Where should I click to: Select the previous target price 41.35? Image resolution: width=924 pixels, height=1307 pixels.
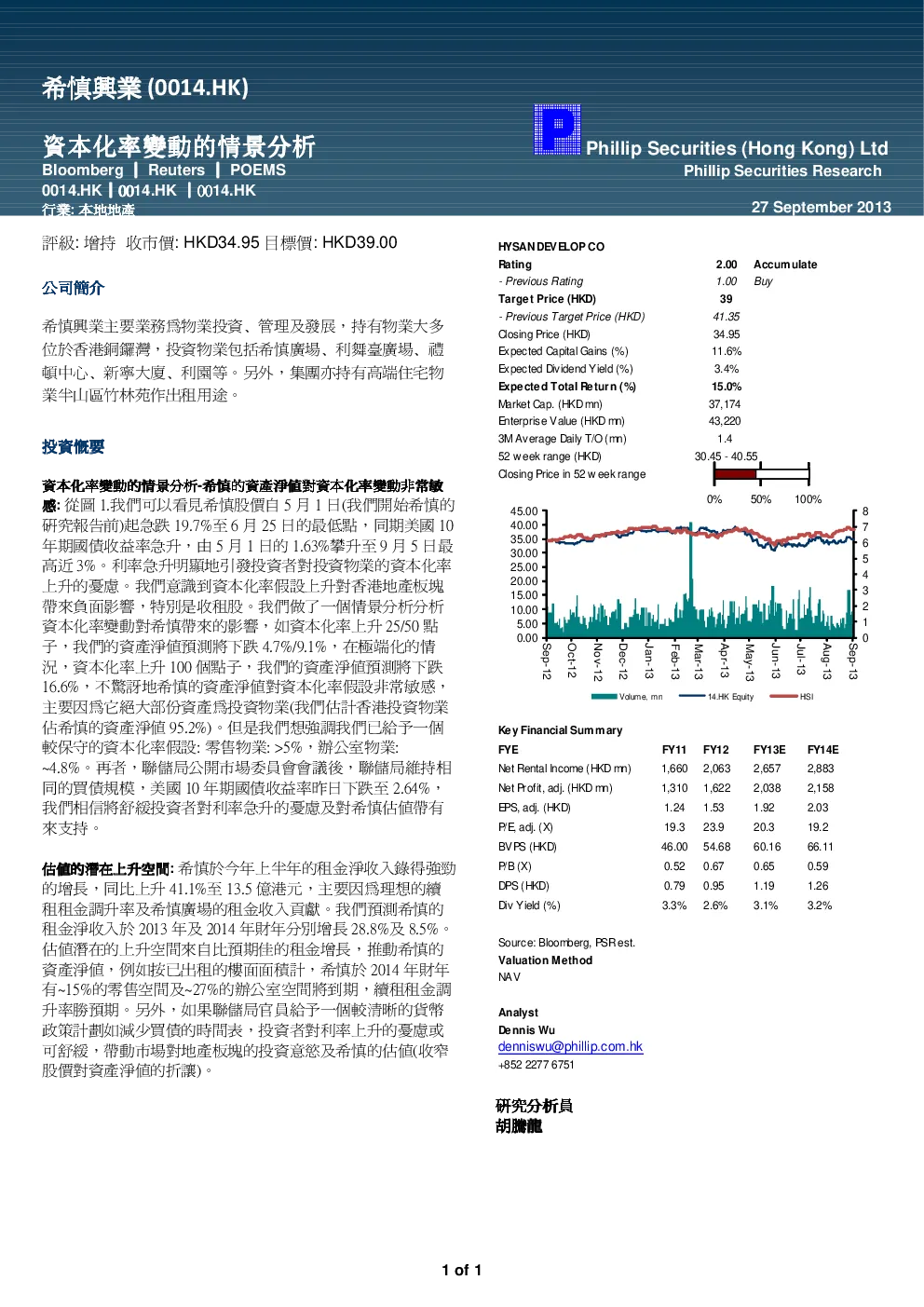727,317
